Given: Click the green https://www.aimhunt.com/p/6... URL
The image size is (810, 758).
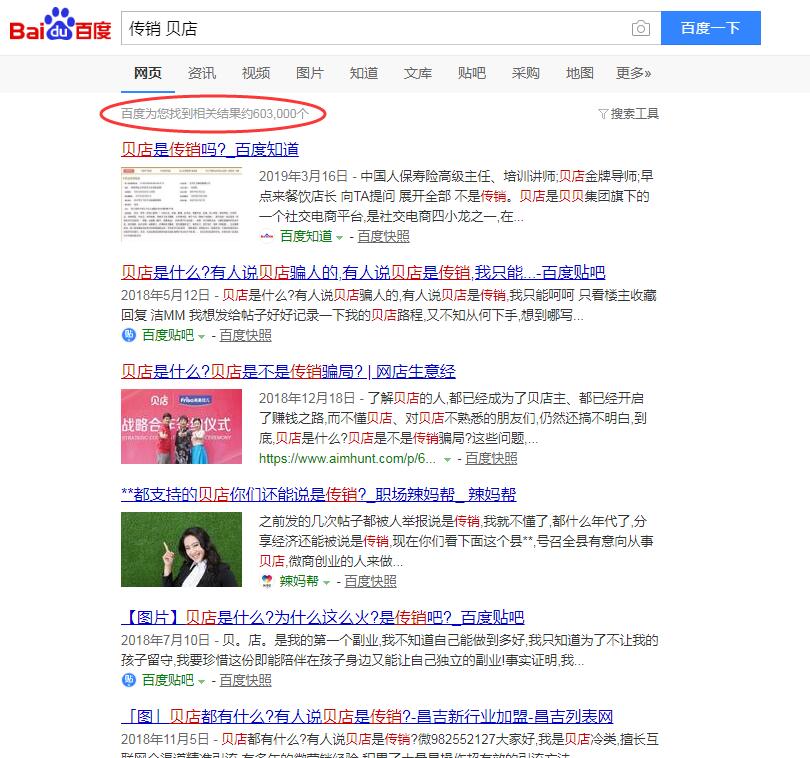Looking at the screenshot, I should tap(347, 458).
